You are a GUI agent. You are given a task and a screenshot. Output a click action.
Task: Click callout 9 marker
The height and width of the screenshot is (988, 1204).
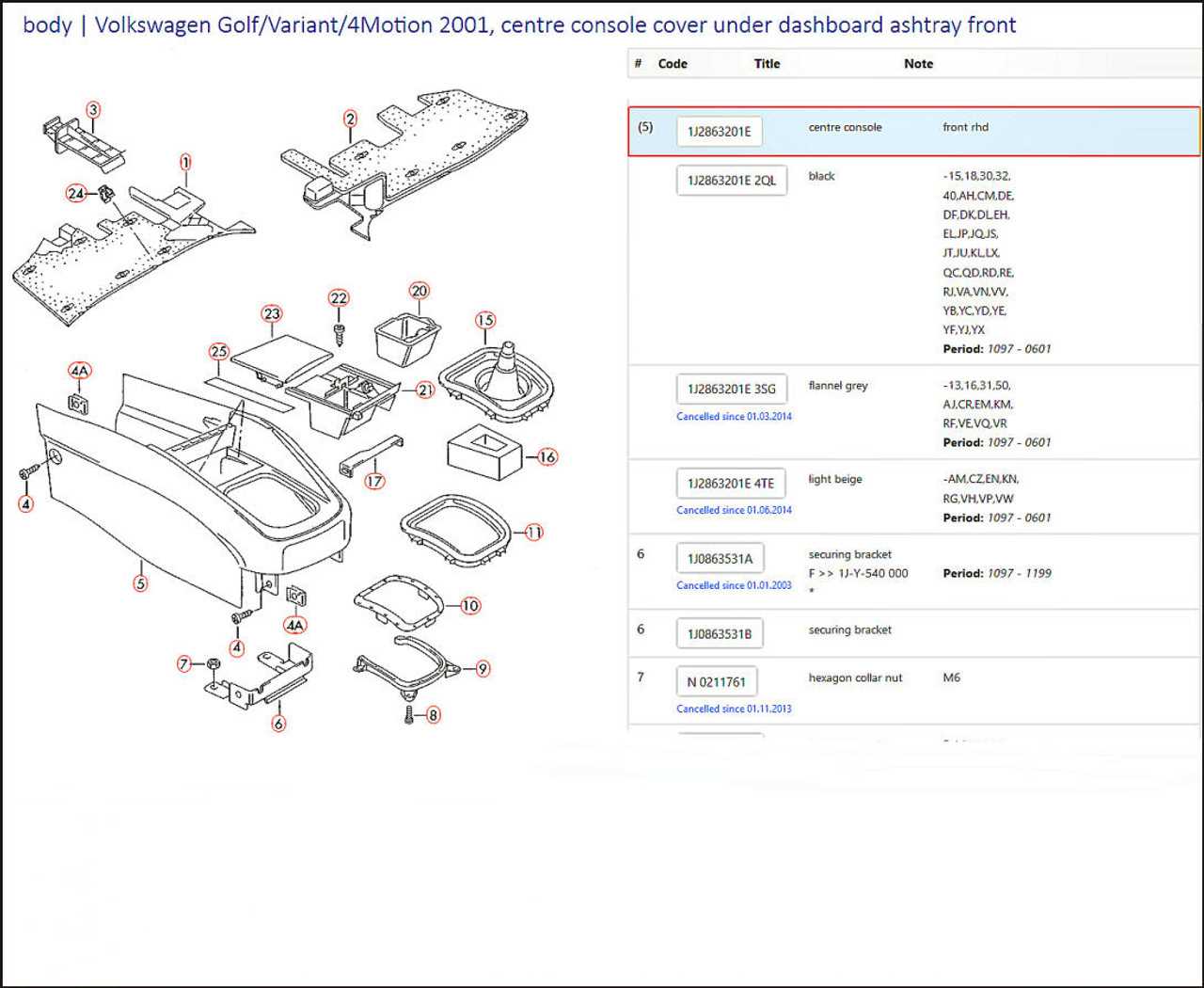[x=483, y=669]
